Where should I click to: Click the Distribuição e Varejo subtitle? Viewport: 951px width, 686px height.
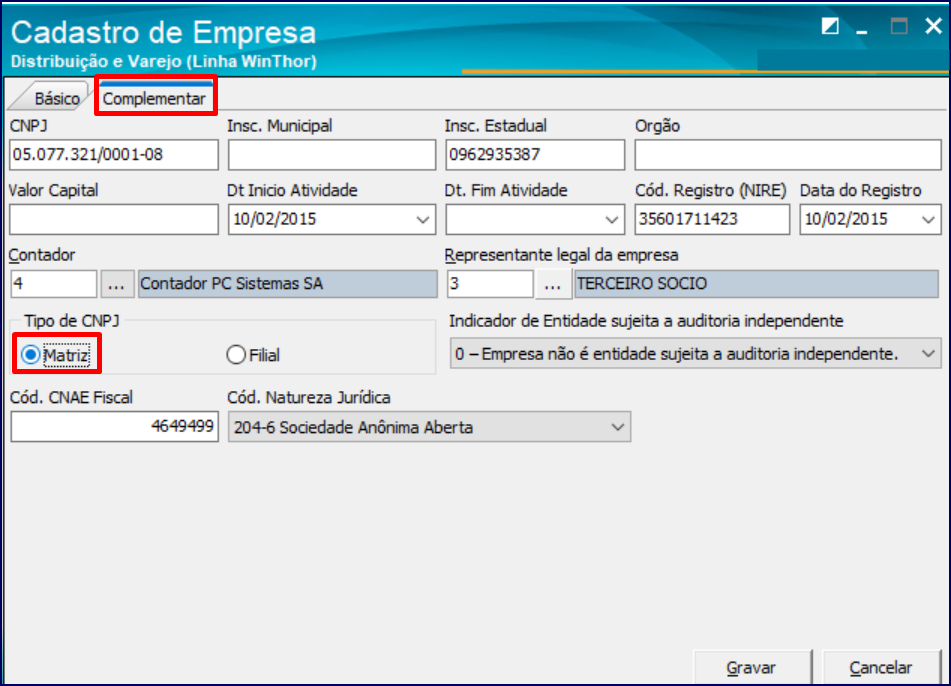(x=164, y=61)
